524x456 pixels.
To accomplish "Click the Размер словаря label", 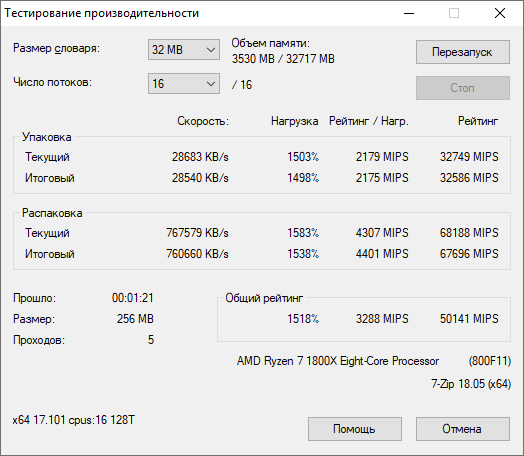I will tap(56, 48).
